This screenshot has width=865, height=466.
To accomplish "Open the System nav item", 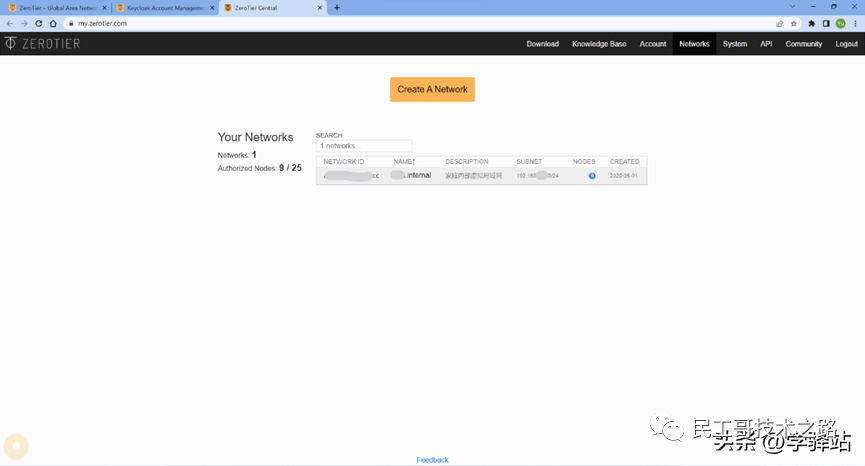I will pos(735,44).
